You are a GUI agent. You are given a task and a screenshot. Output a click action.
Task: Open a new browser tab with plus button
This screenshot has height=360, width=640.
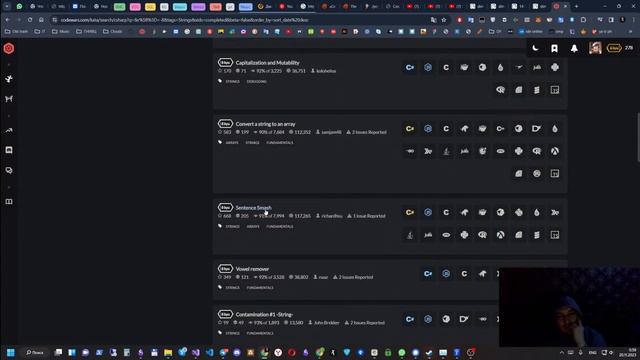[576, 6]
